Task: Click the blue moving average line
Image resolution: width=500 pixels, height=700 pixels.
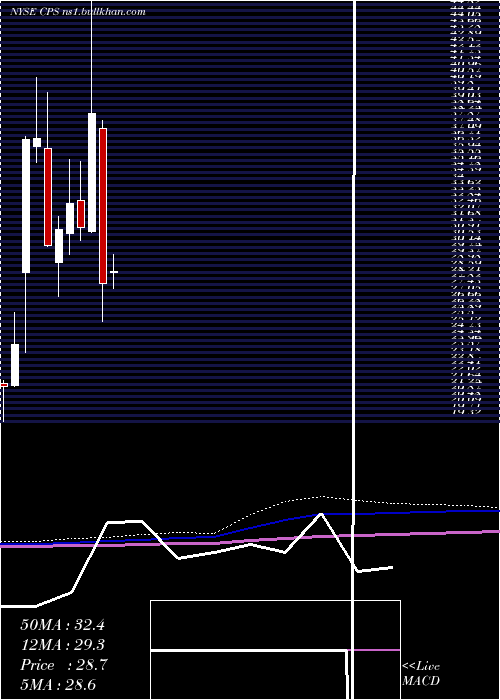Action: [x=250, y=527]
